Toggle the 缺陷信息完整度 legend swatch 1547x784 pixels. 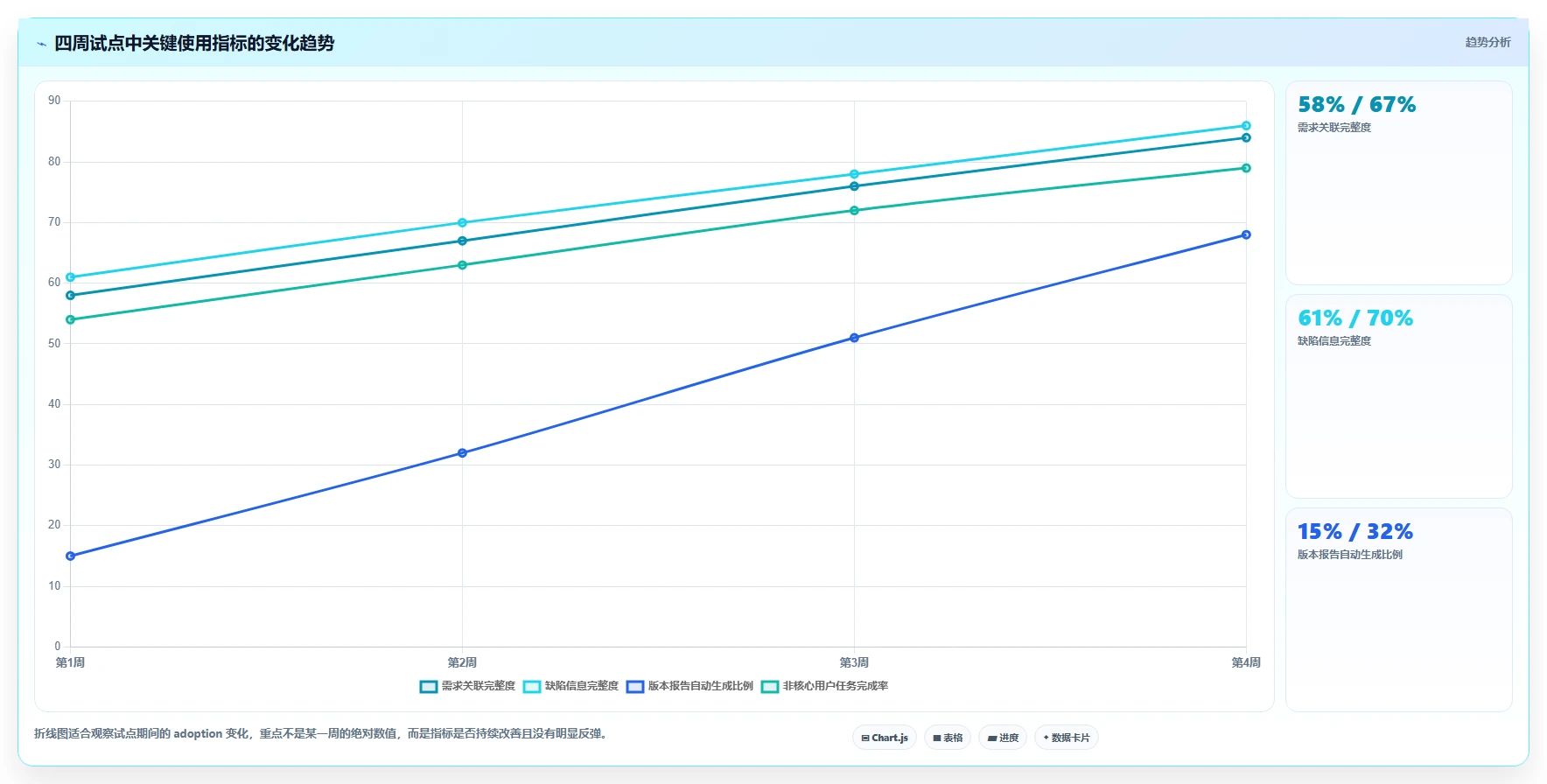coord(532,687)
